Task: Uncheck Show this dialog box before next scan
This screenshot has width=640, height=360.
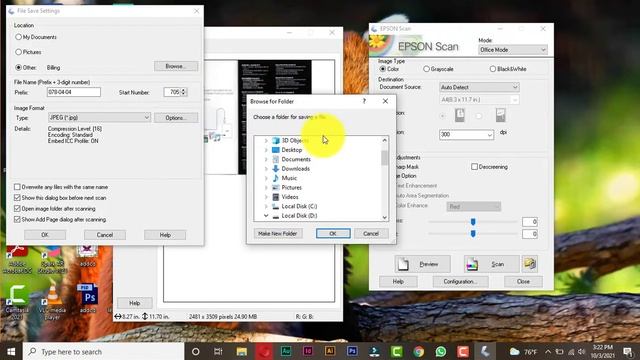Action: (x=17, y=198)
